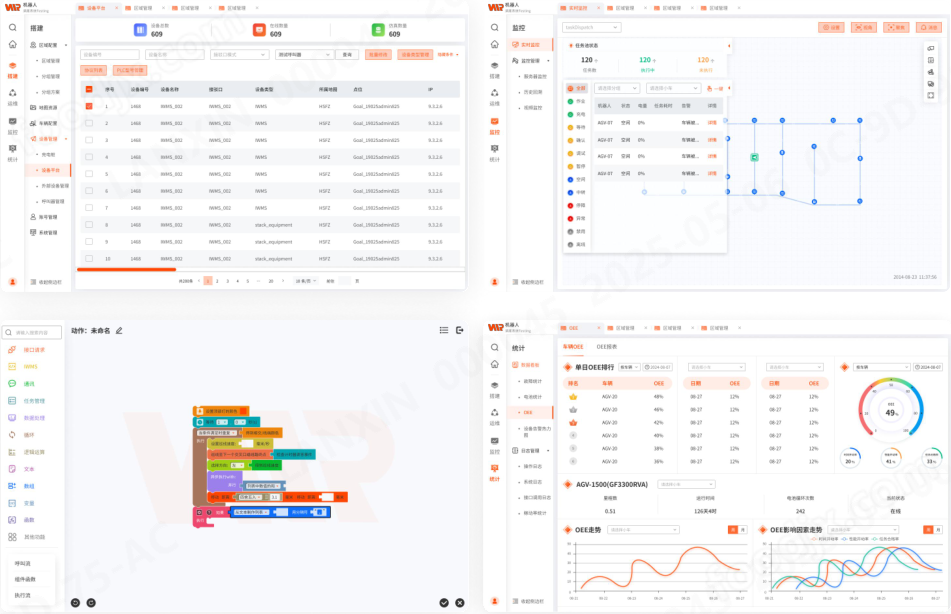Click the top label icon in the monitoring map toolbar
The width and height of the screenshot is (951, 614).
click(930, 48)
